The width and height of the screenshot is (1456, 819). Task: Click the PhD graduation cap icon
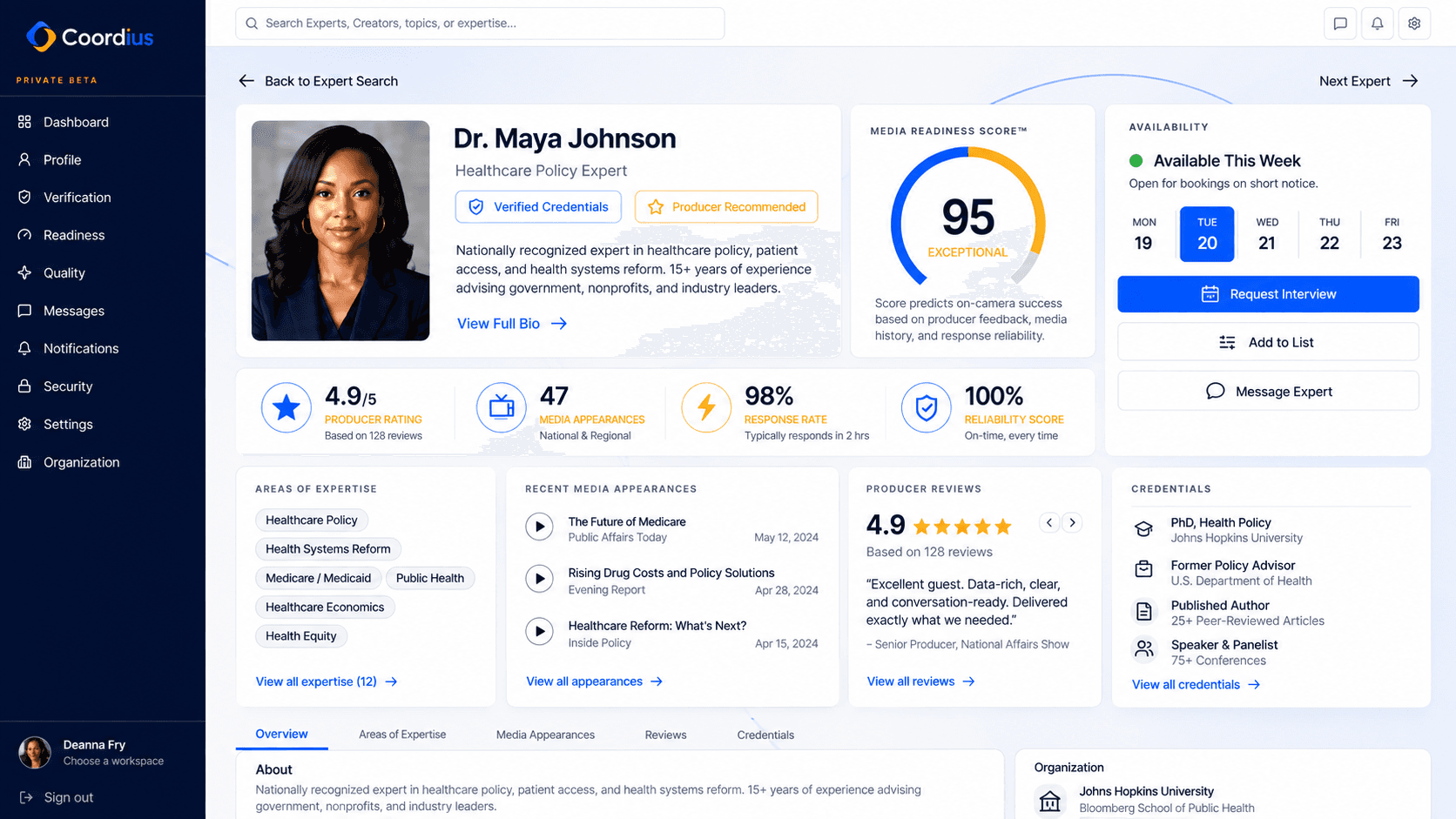tap(1143, 529)
